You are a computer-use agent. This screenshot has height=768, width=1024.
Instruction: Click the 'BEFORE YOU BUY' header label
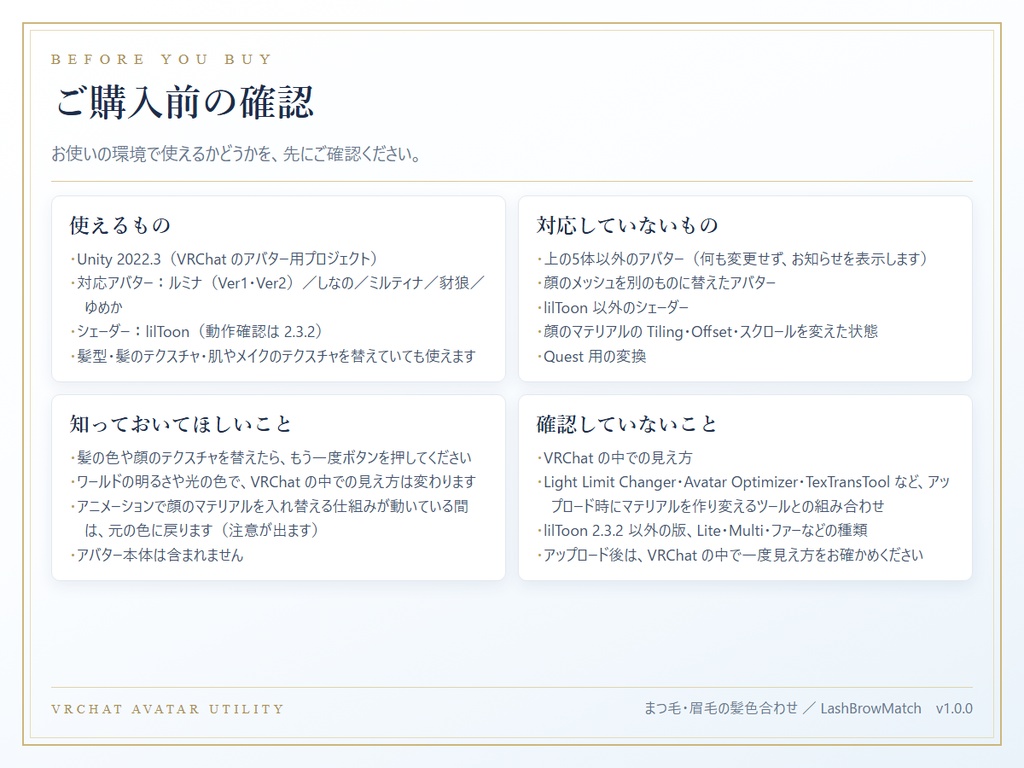[x=161, y=59]
